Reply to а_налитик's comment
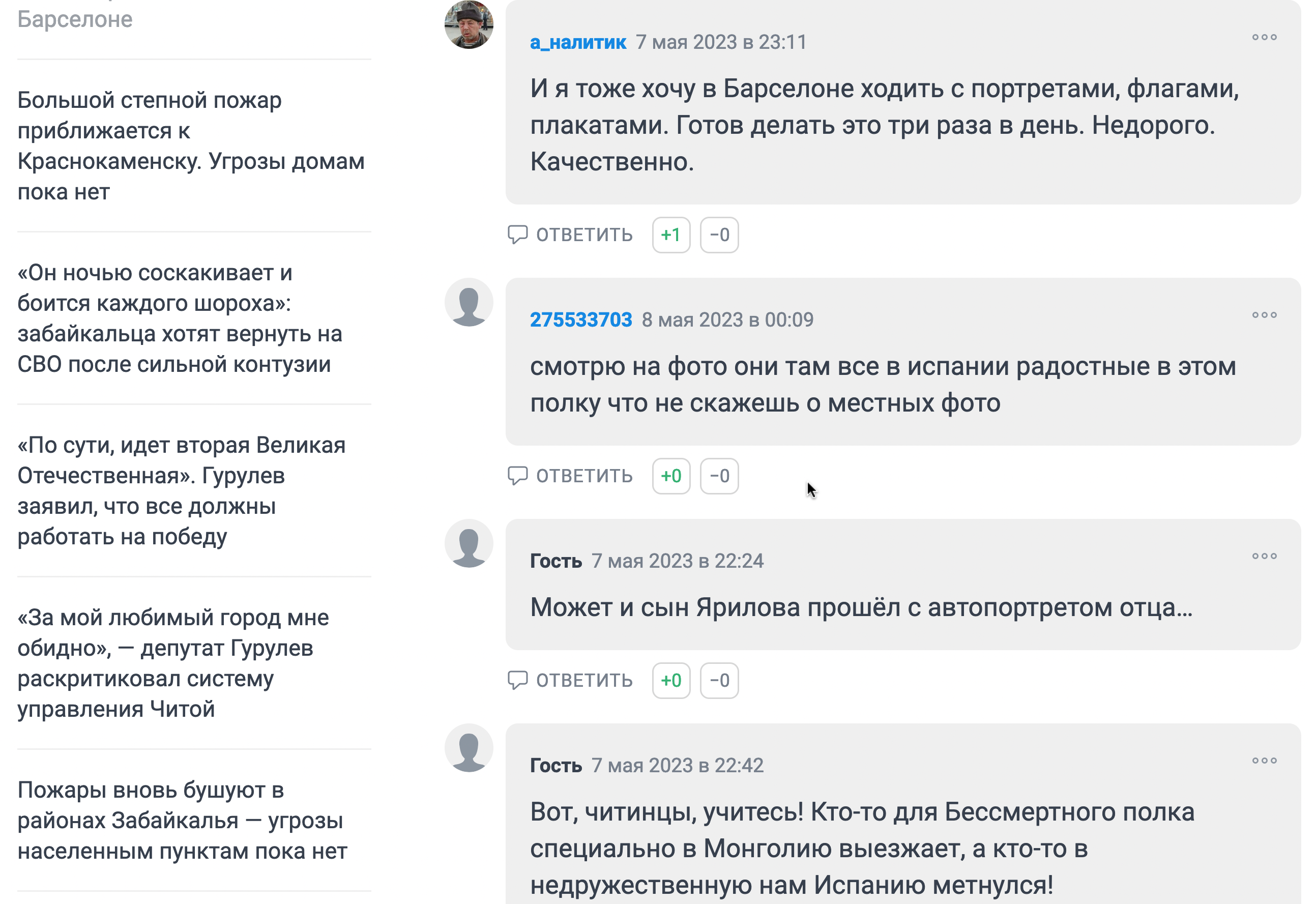 pos(570,235)
